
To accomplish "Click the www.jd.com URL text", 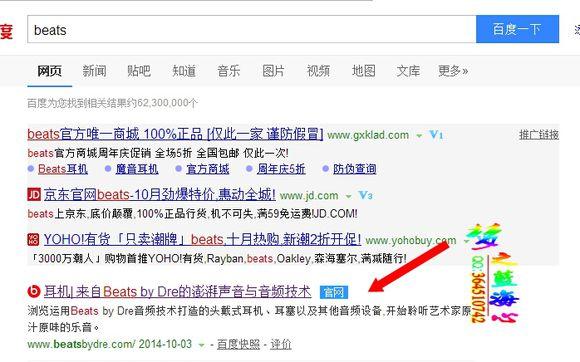I will coord(309,196).
